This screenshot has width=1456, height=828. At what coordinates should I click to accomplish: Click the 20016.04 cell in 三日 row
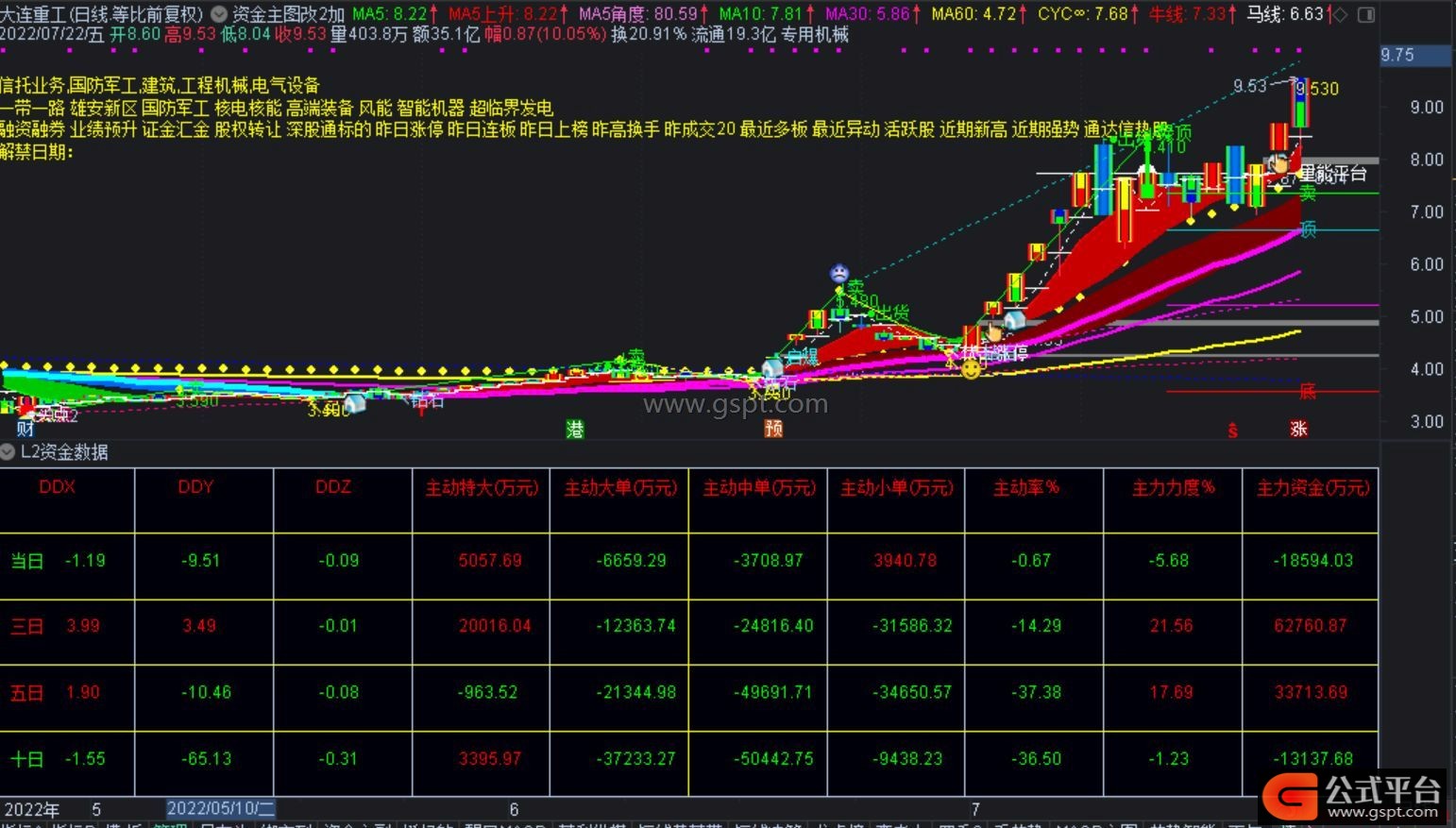click(x=495, y=626)
